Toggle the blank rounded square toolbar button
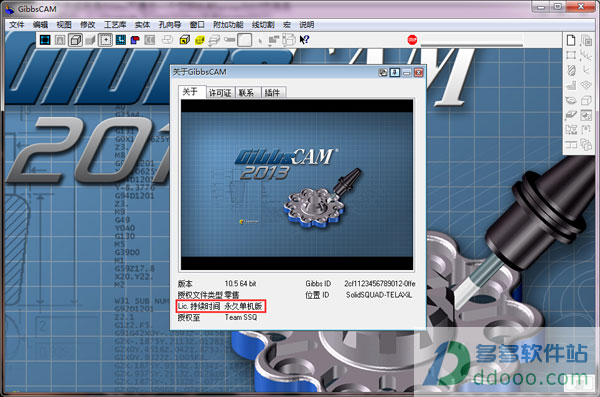This screenshot has height=397, width=600. click(245, 40)
